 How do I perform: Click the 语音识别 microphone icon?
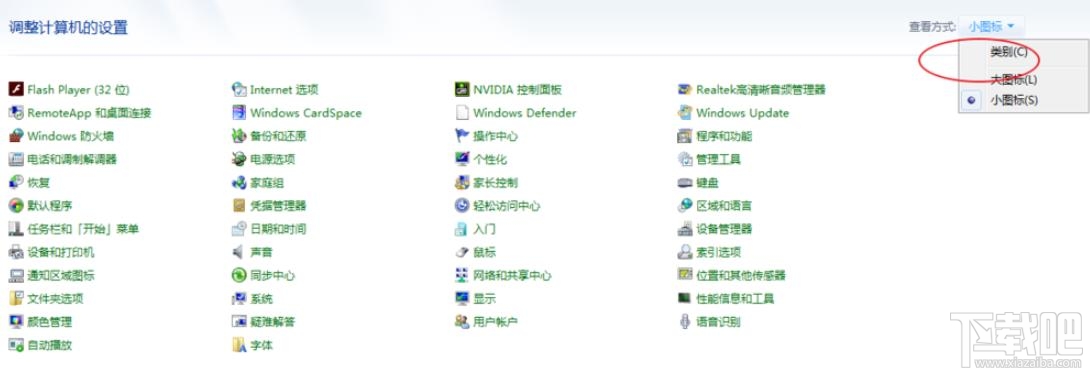click(685, 322)
